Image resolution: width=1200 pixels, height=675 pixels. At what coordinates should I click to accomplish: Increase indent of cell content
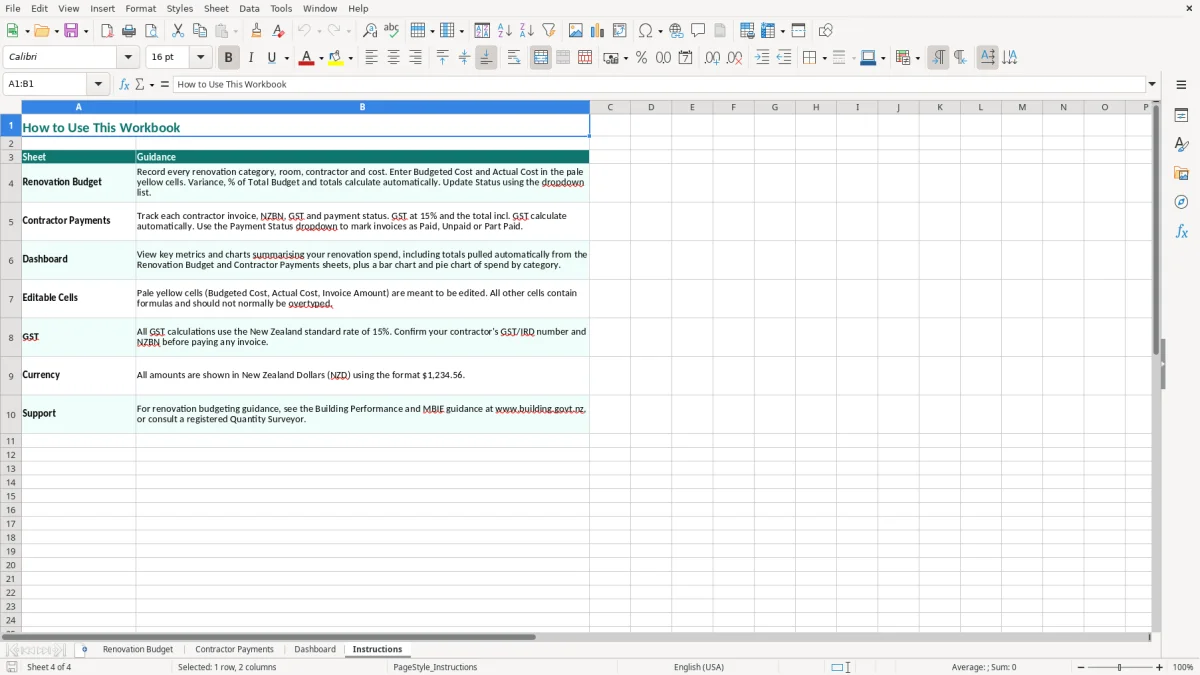click(762, 58)
